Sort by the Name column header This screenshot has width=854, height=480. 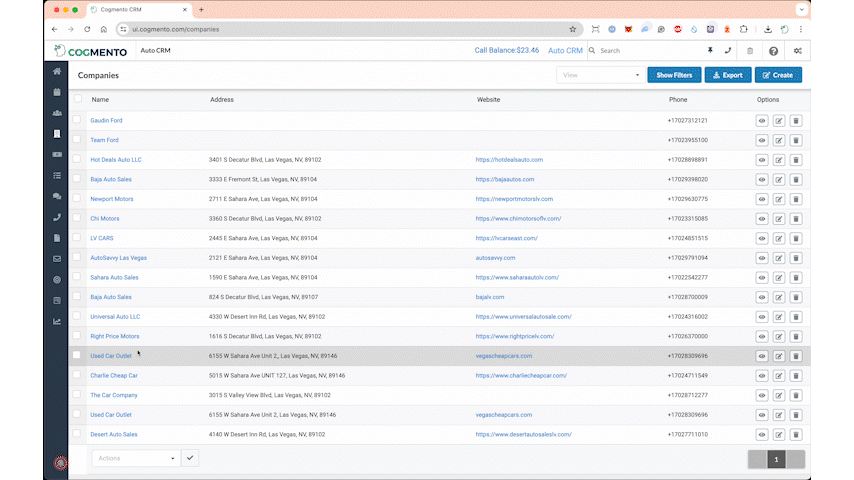[100, 100]
